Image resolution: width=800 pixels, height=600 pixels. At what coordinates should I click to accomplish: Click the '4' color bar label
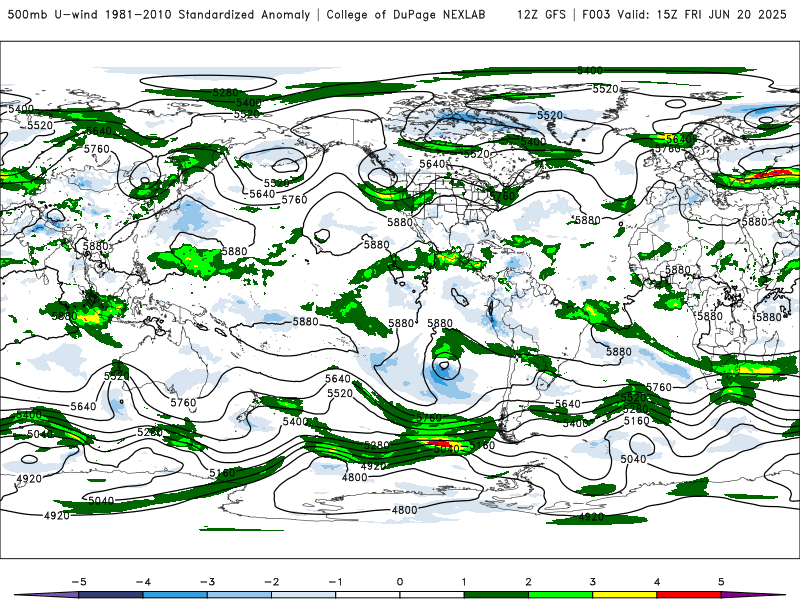657,582
